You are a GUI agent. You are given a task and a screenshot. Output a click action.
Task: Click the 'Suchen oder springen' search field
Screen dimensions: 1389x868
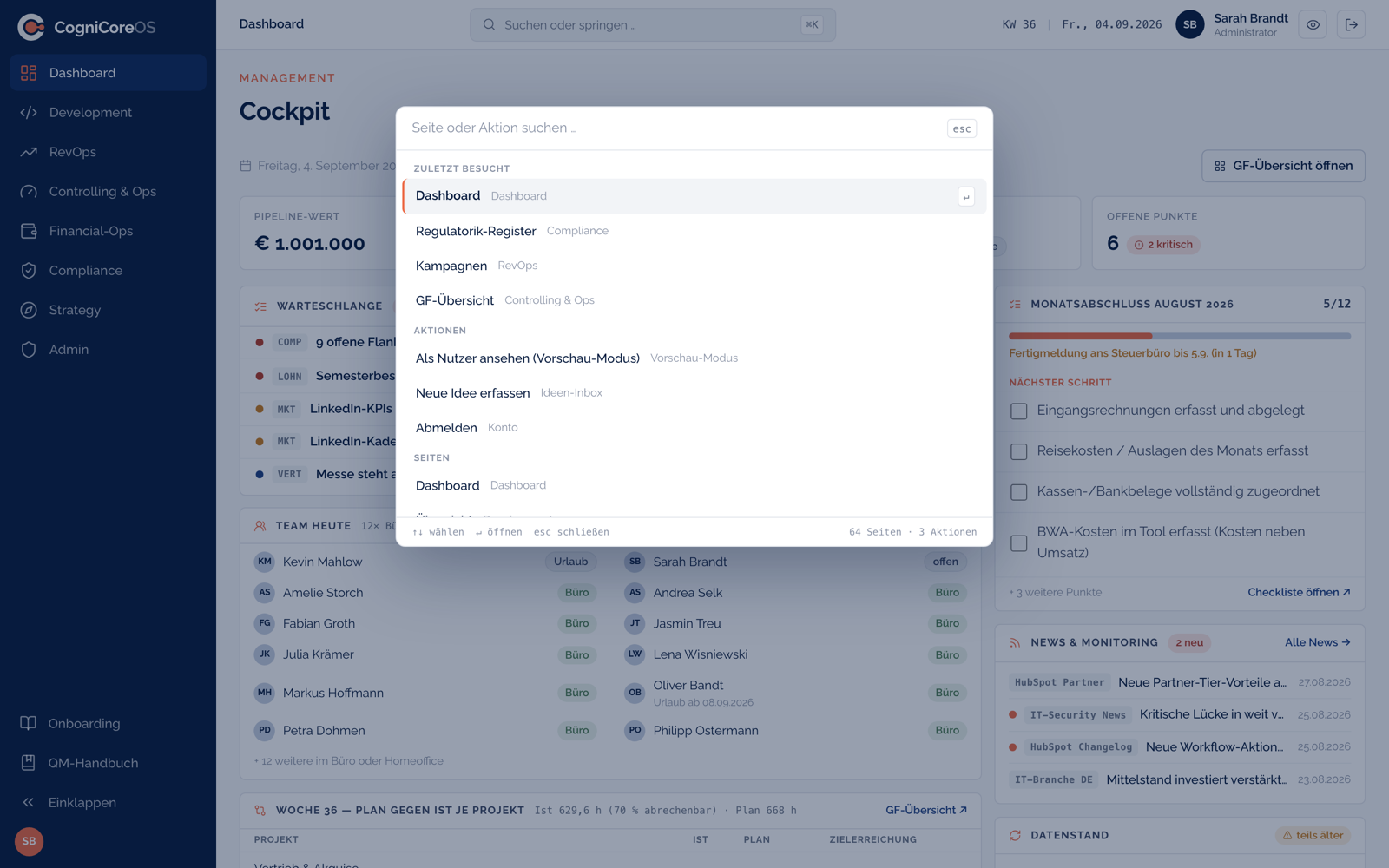pos(653,25)
